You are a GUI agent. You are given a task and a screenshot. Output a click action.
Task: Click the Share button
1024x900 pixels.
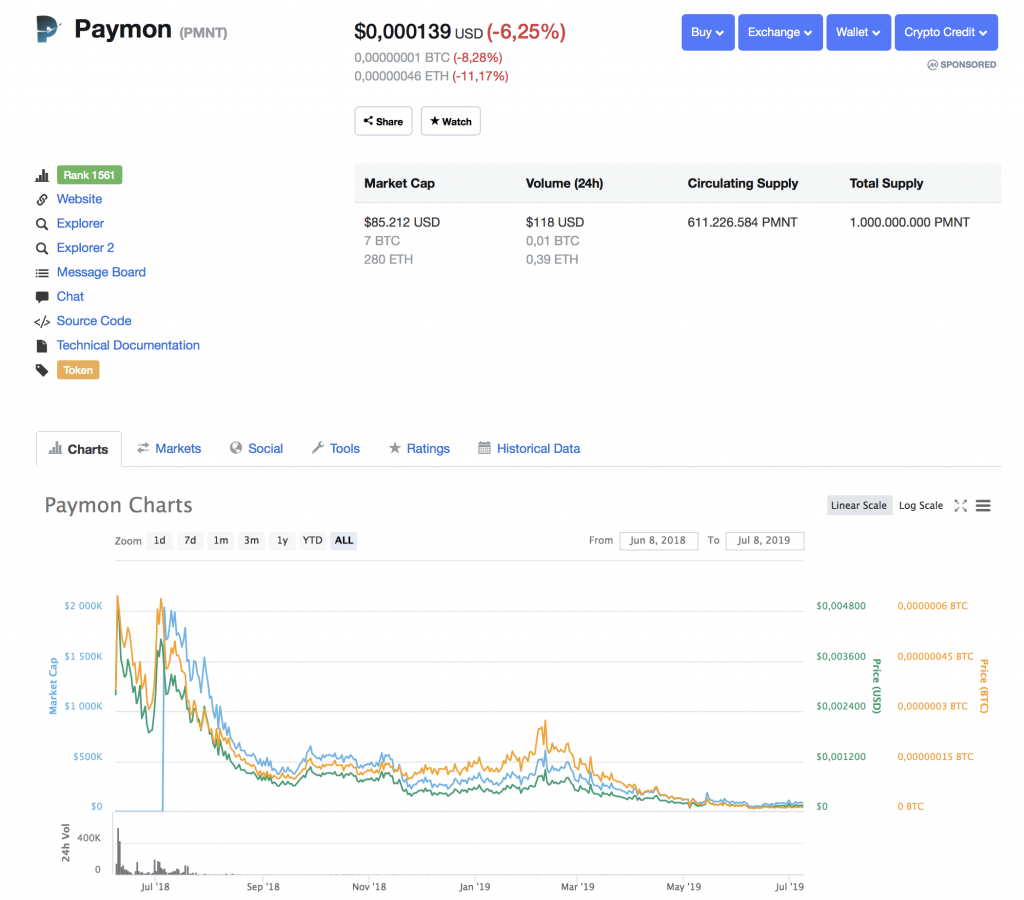(383, 121)
